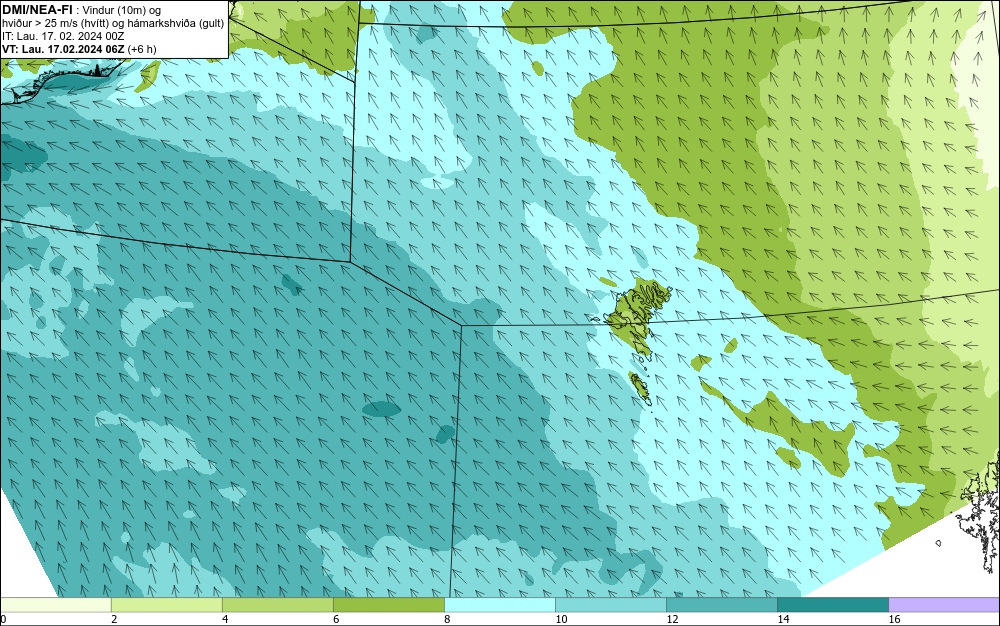The width and height of the screenshot is (1000, 626).
Task: Click the 12–14 m/s teal legend swatch
Action: (x=721, y=605)
